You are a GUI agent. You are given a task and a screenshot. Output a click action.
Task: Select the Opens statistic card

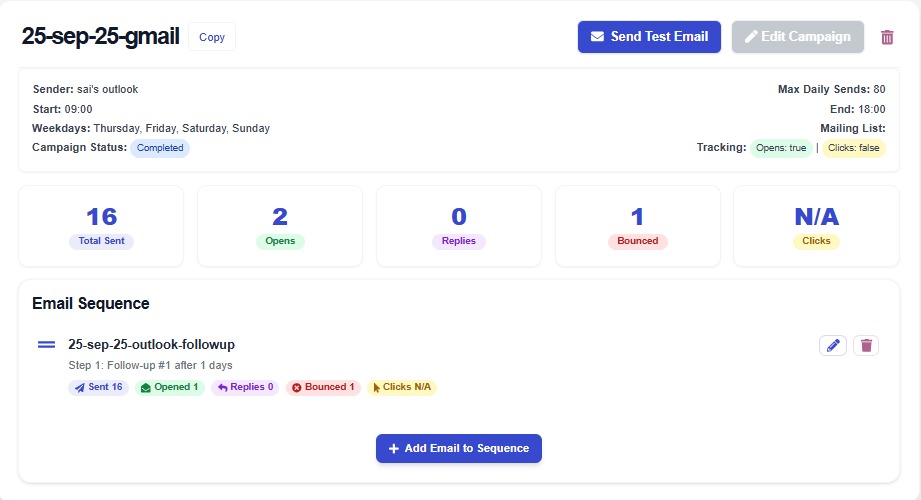click(280, 226)
